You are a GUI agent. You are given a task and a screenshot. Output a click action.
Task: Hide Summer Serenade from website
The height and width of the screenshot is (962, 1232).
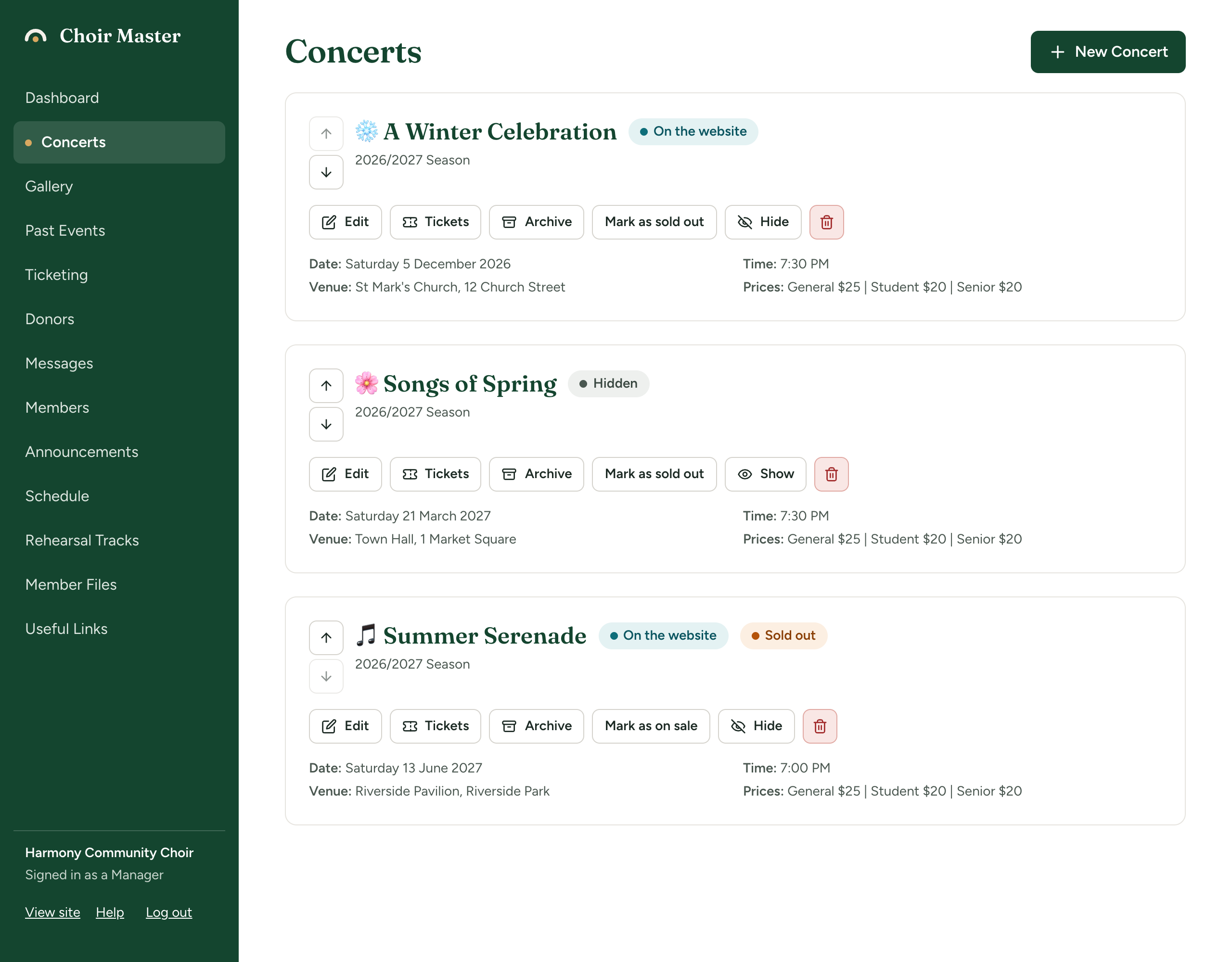point(756,726)
